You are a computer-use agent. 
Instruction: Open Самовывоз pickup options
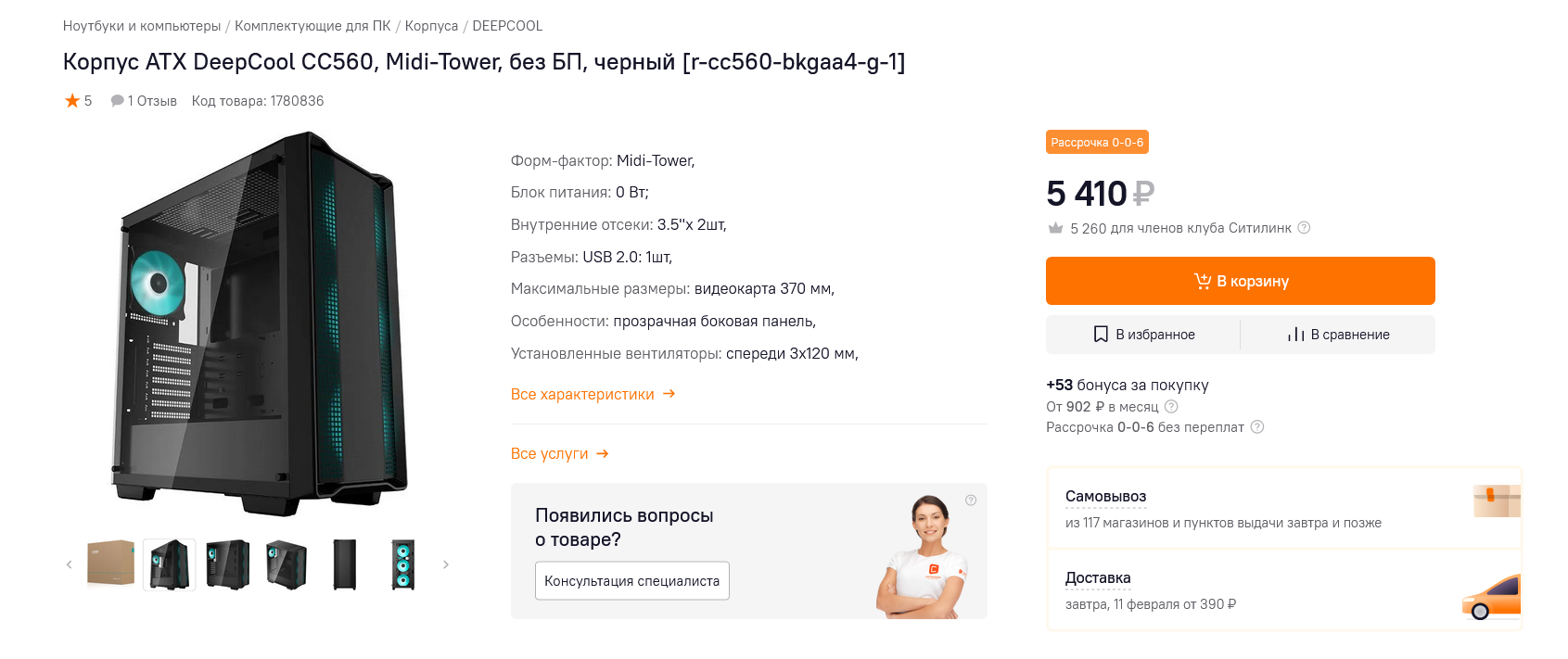[1105, 497]
